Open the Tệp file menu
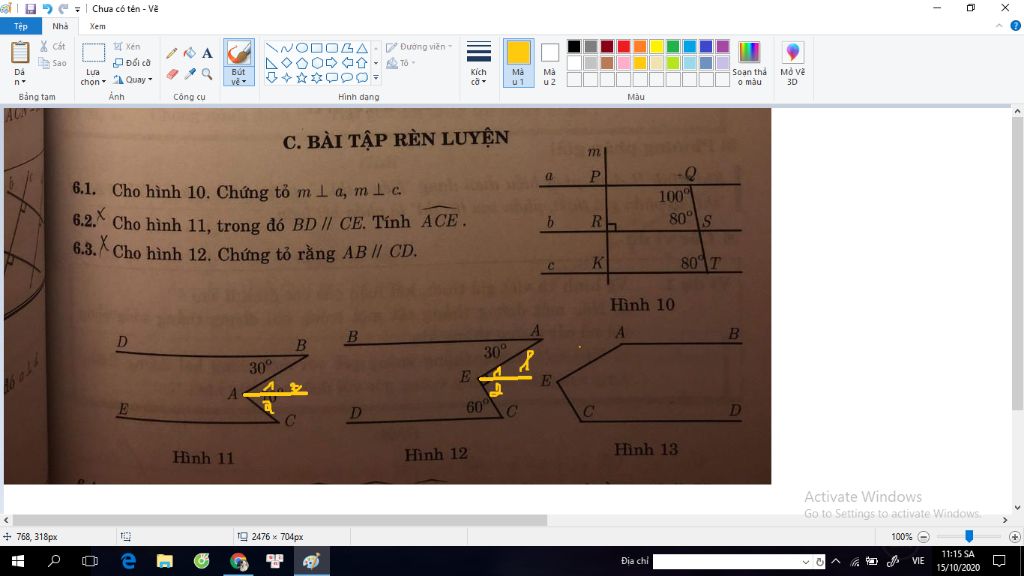The width and height of the screenshot is (1024, 576). point(21,26)
